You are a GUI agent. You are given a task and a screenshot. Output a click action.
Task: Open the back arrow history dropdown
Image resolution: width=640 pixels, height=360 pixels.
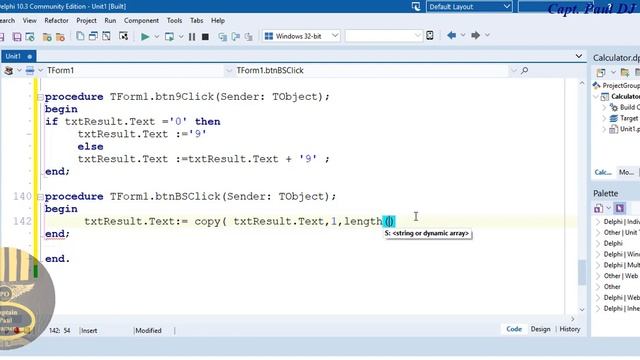pyautogui.click(x=463, y=36)
